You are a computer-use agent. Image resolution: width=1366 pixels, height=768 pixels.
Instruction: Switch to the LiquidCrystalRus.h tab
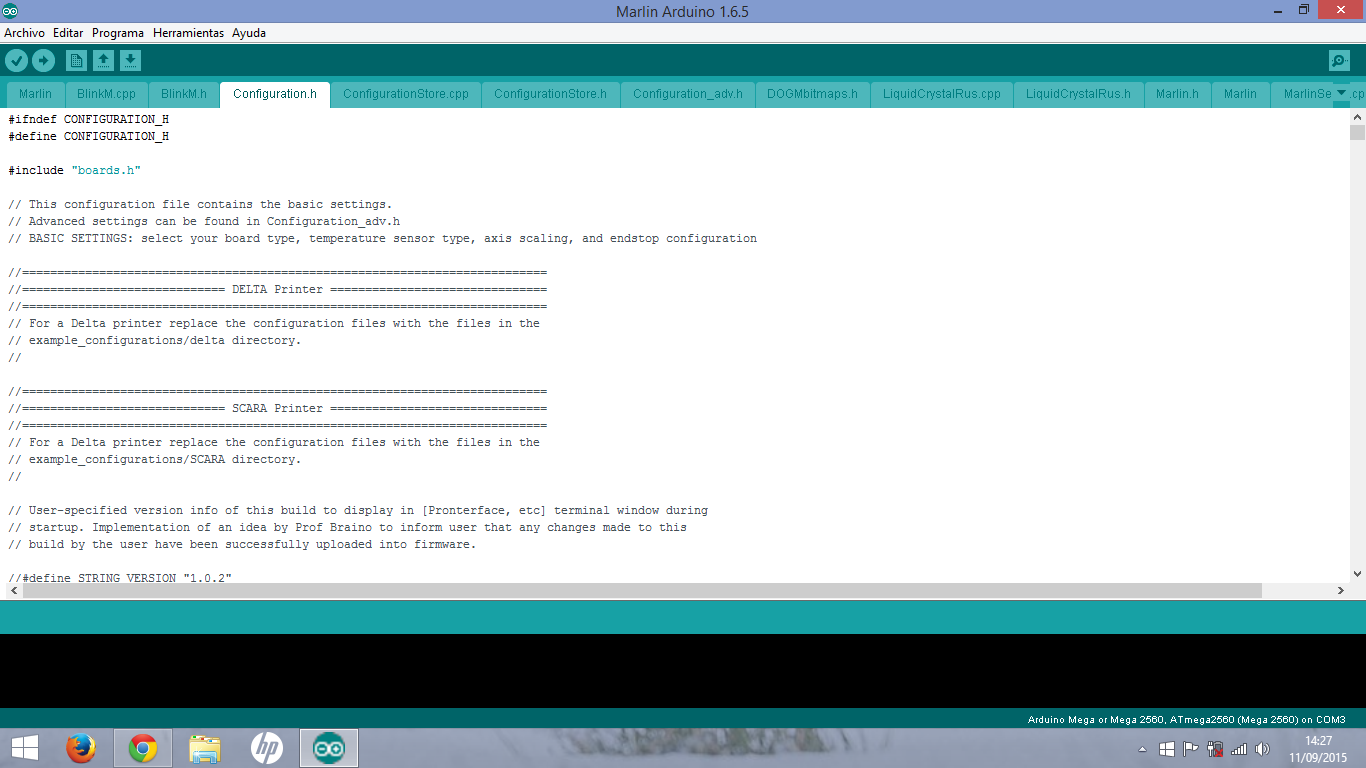[1078, 94]
